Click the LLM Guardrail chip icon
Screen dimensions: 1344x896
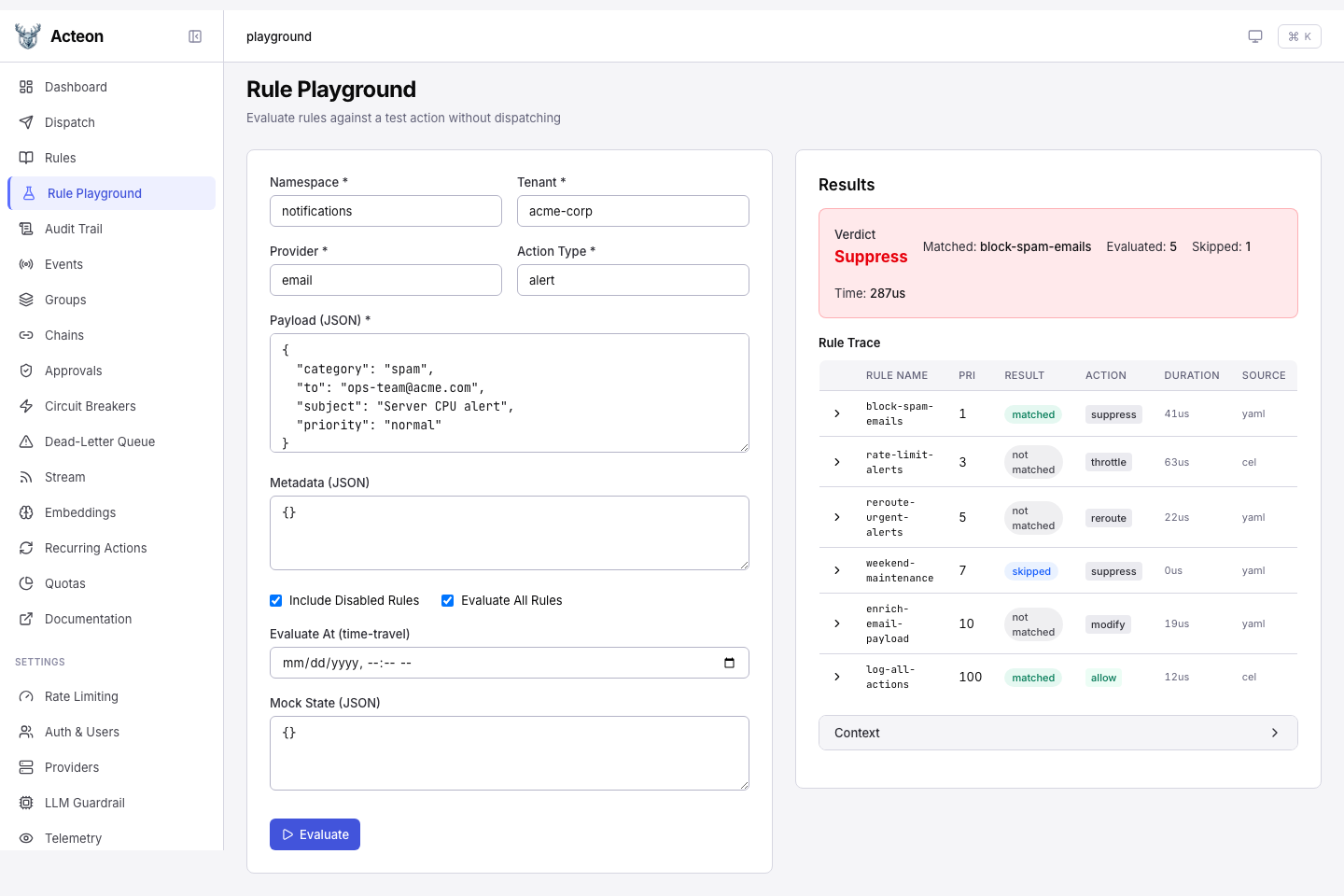26,803
